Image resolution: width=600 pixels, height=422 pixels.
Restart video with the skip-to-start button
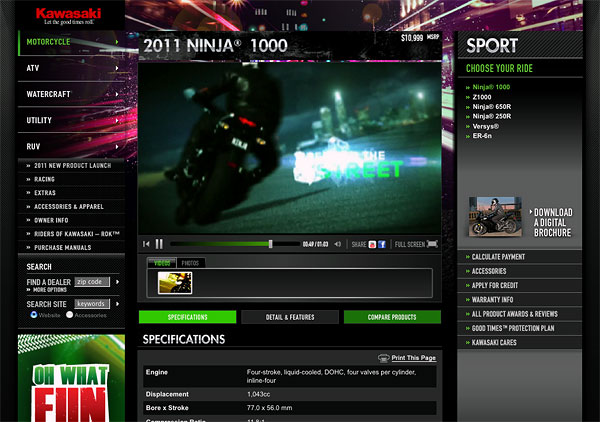coord(146,244)
